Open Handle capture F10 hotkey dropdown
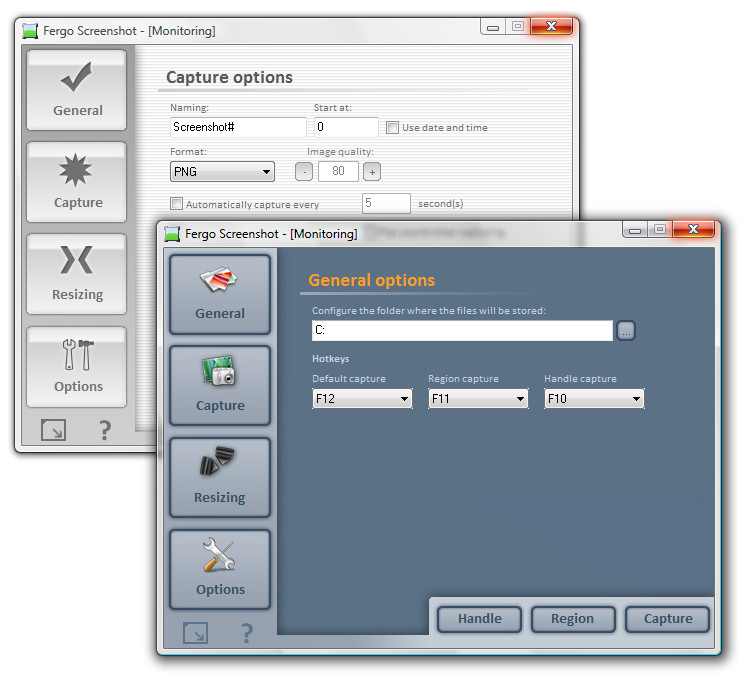The height and width of the screenshot is (677, 741). (594, 399)
